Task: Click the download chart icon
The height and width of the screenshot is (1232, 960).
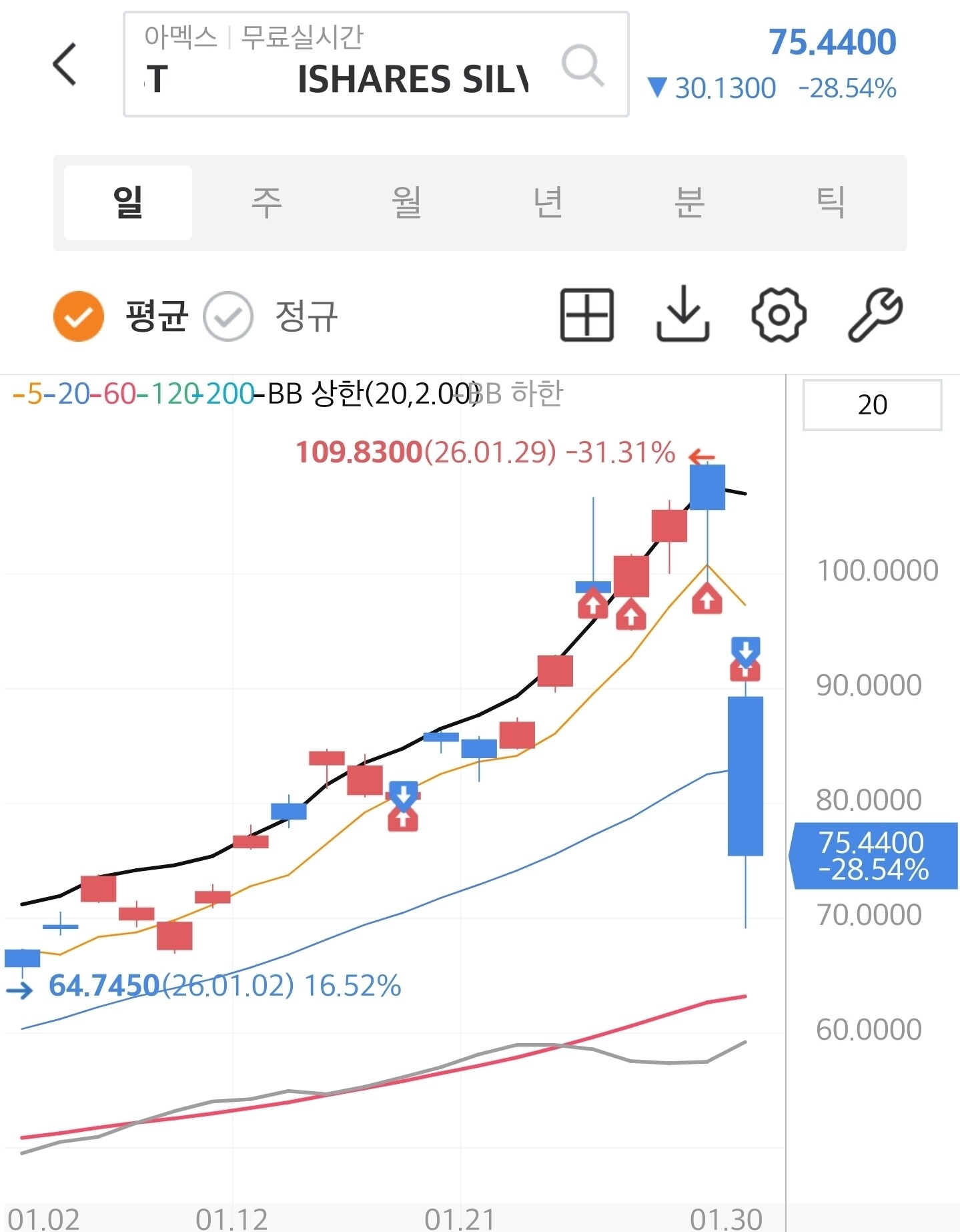Action: click(x=682, y=314)
